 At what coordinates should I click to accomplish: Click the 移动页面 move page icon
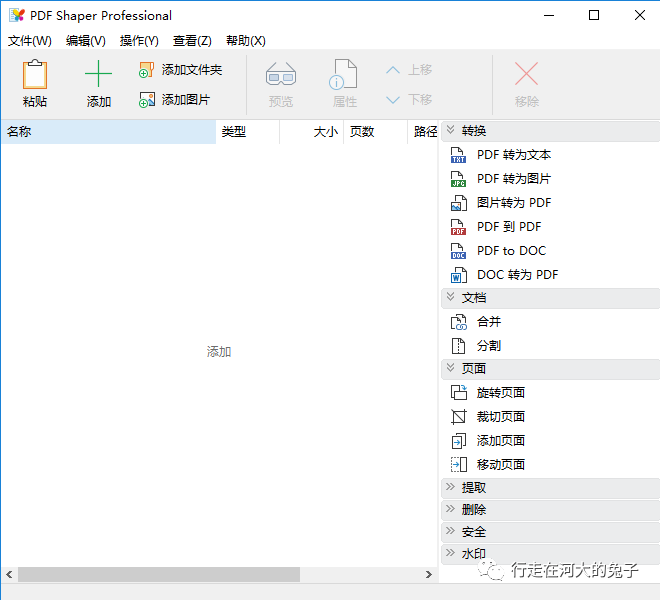click(x=458, y=464)
